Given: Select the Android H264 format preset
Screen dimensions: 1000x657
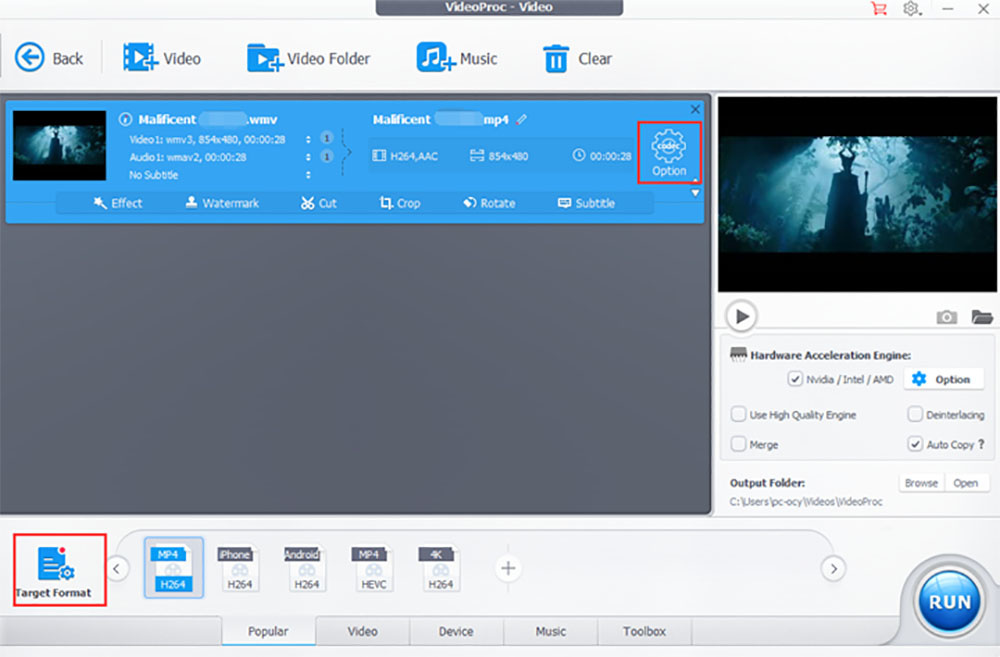Looking at the screenshot, I should pos(306,568).
